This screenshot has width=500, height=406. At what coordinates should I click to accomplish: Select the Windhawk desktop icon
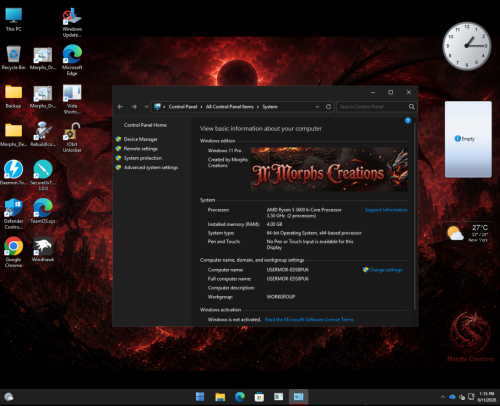click(43, 249)
